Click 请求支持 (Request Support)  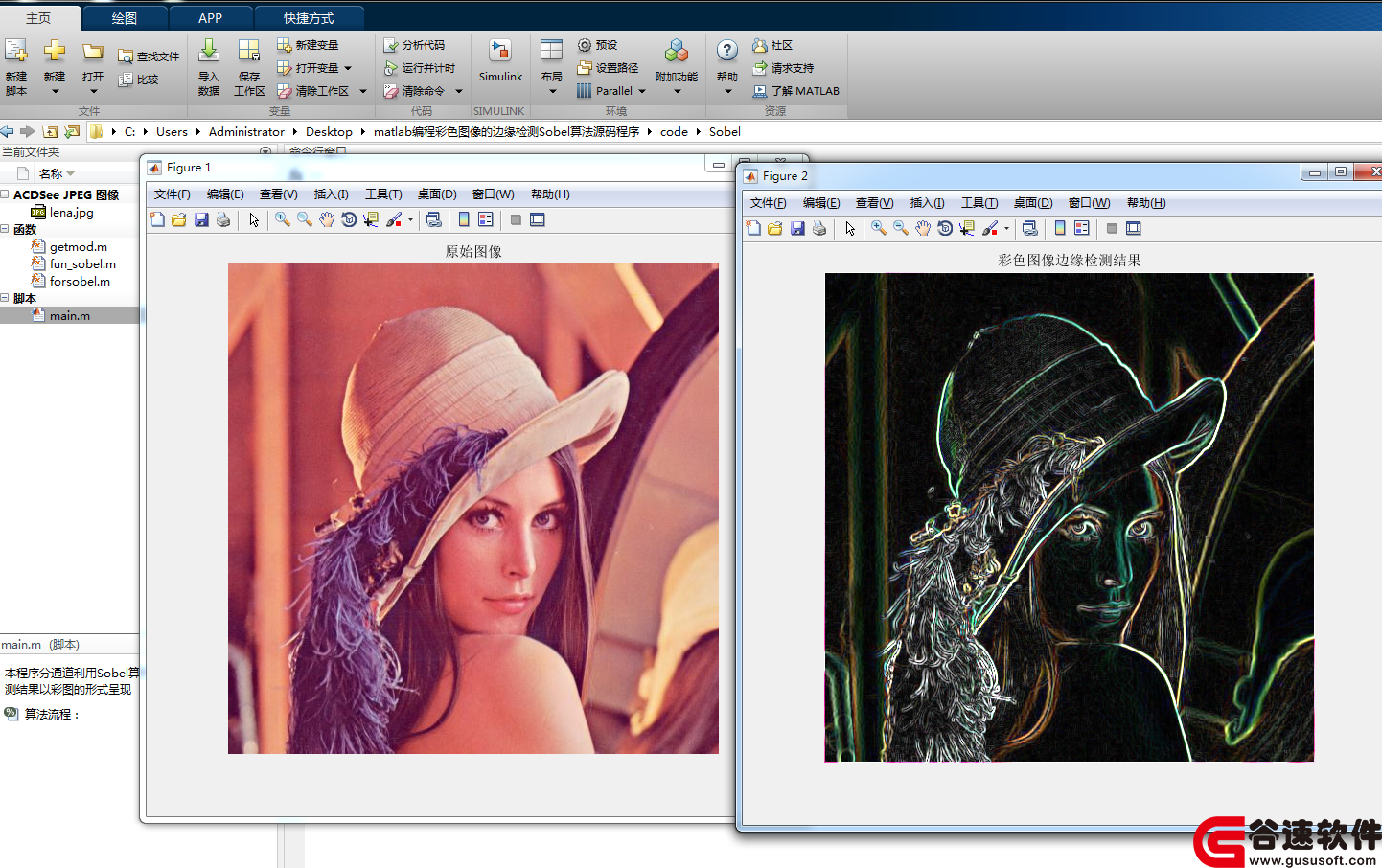click(783, 68)
